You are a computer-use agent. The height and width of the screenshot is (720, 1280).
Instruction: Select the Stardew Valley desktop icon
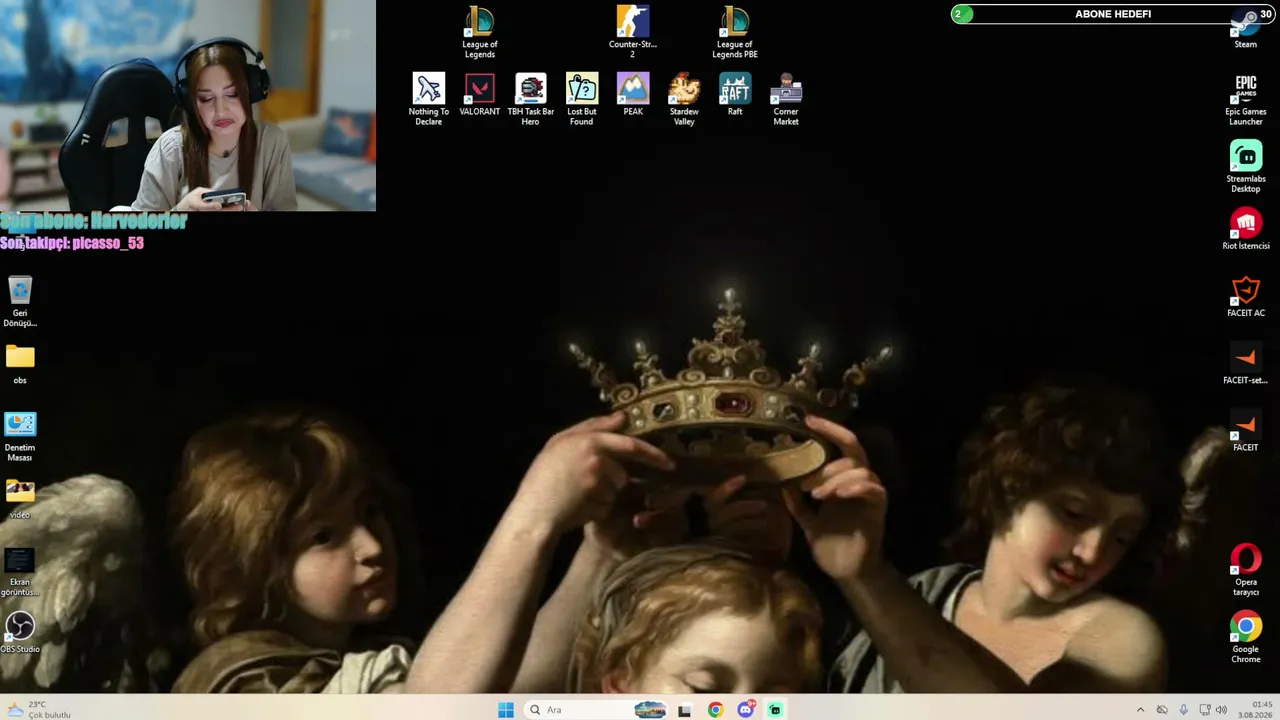[x=684, y=99]
